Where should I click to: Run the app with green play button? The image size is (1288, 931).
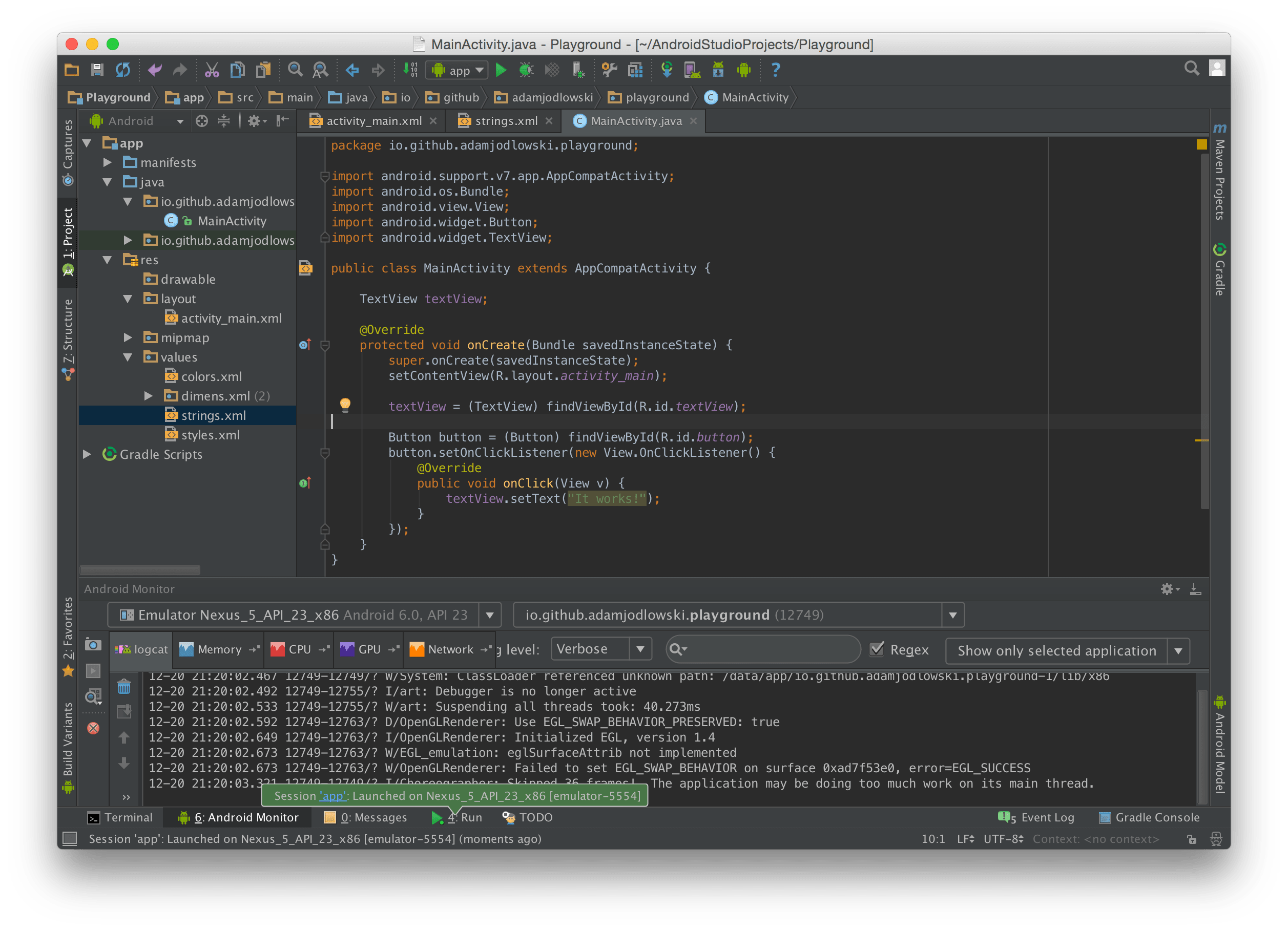(x=501, y=70)
